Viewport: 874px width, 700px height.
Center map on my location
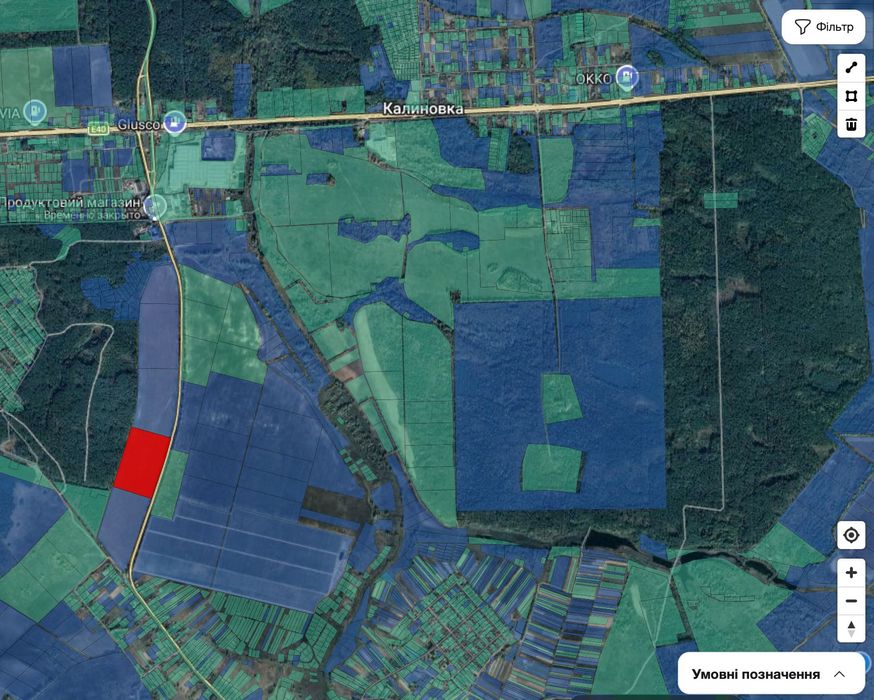[x=851, y=535]
